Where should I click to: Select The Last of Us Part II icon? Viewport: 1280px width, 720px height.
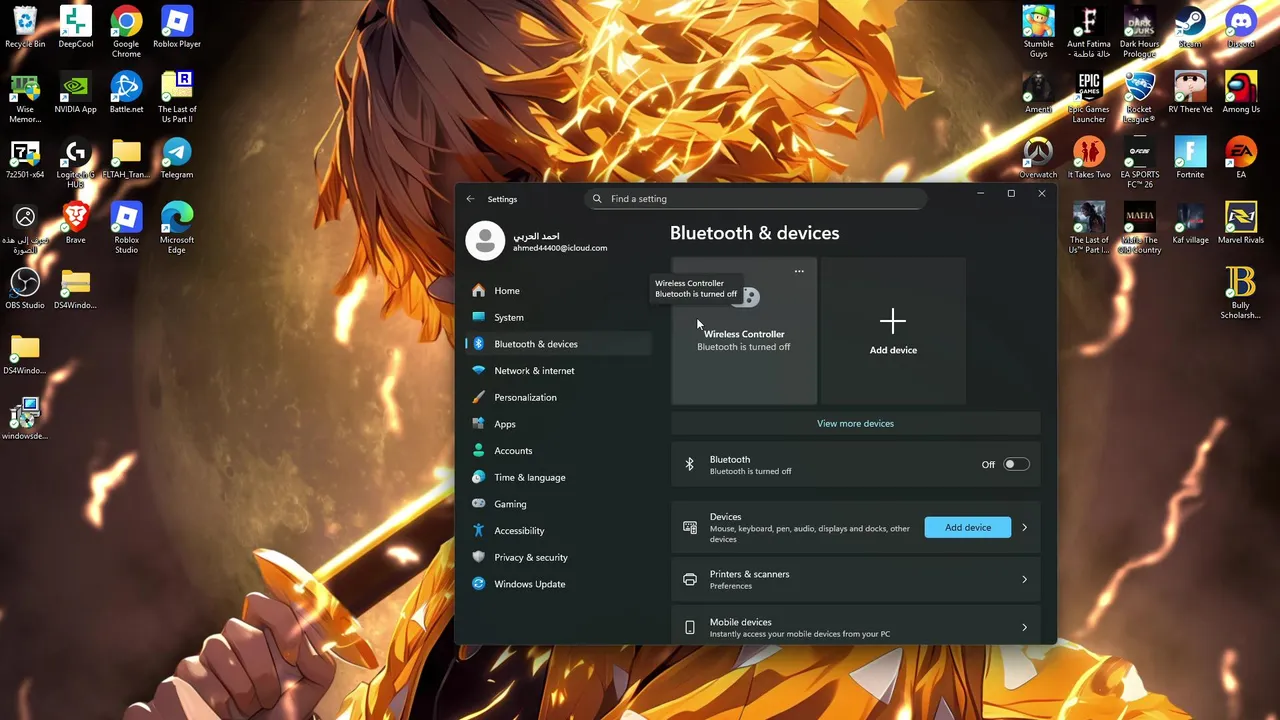coord(177,97)
